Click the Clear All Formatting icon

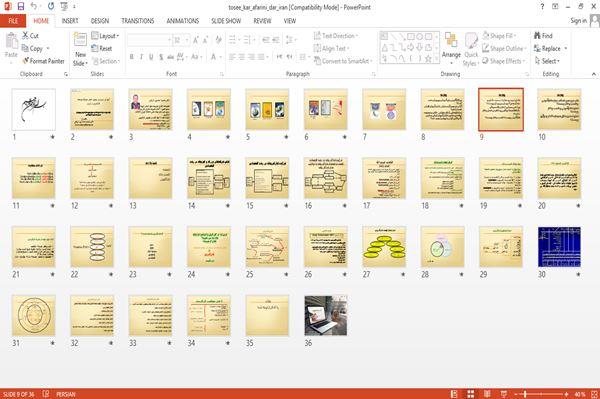pyautogui.click(x=218, y=40)
